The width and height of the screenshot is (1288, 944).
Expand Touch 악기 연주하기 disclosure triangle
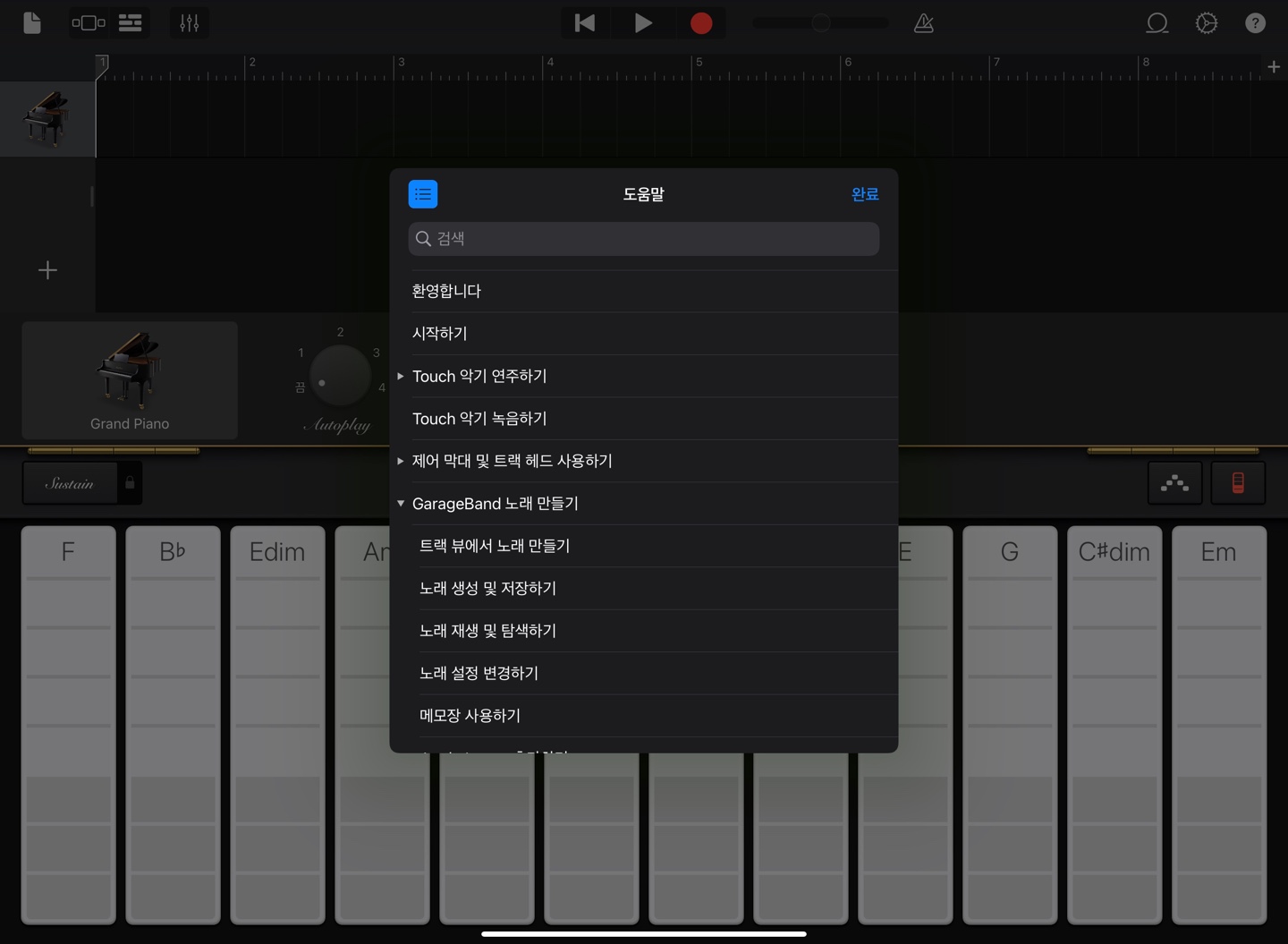[x=401, y=376]
